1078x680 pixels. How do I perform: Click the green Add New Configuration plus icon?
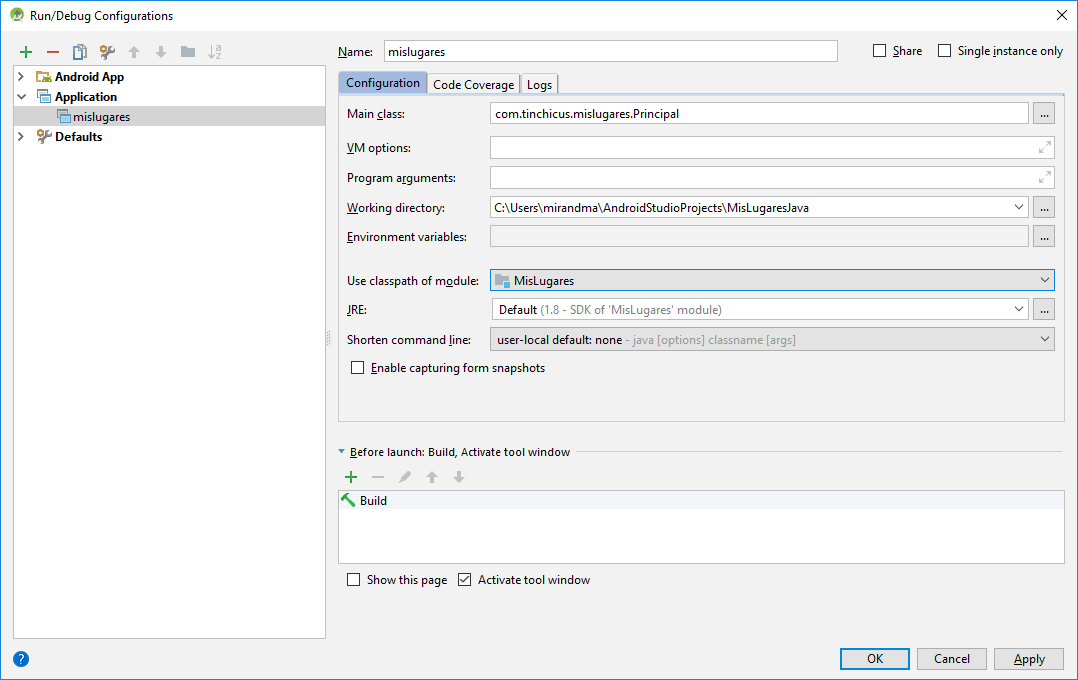(x=26, y=52)
